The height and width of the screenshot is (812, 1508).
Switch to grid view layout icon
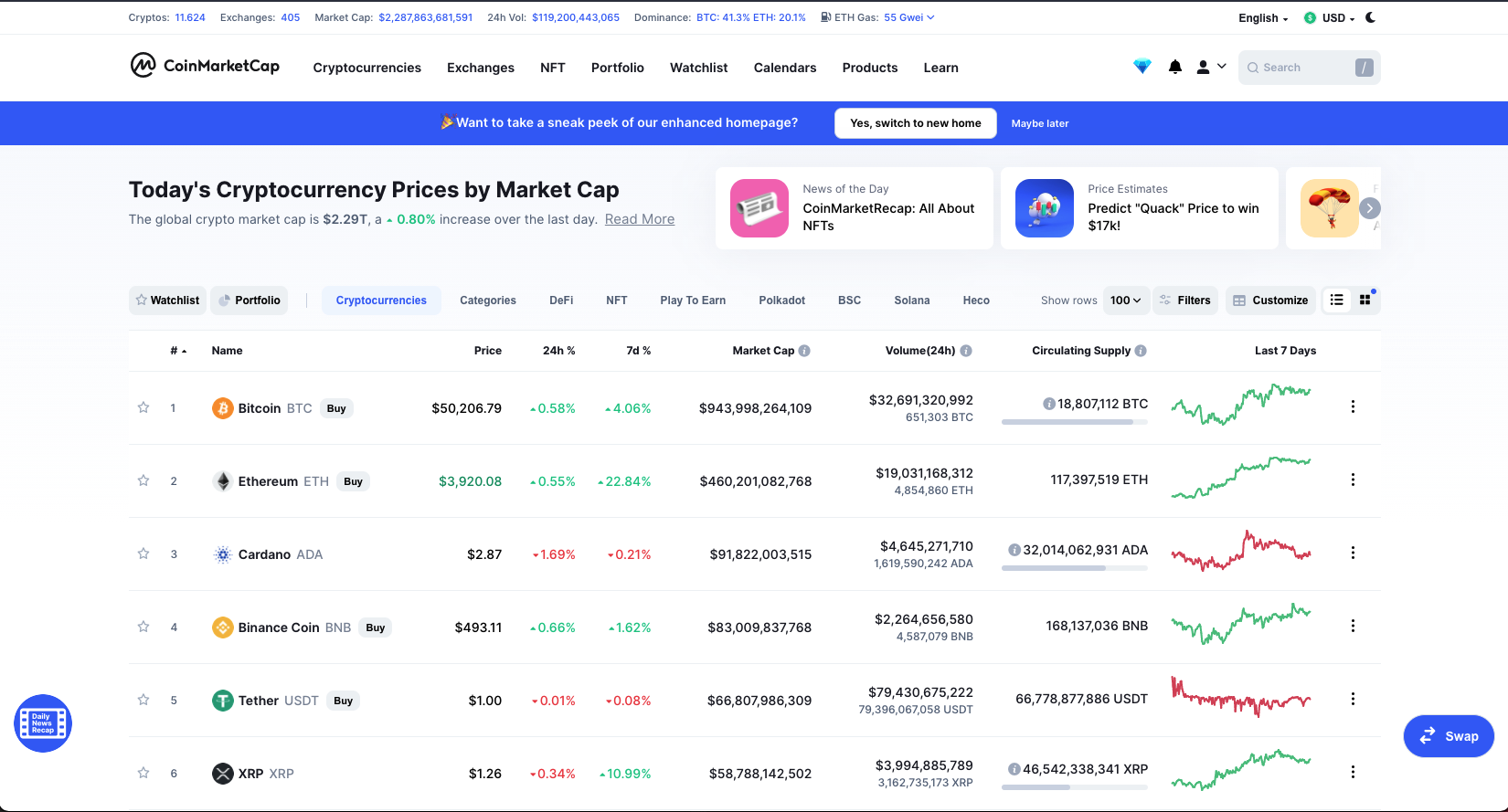(x=1365, y=300)
